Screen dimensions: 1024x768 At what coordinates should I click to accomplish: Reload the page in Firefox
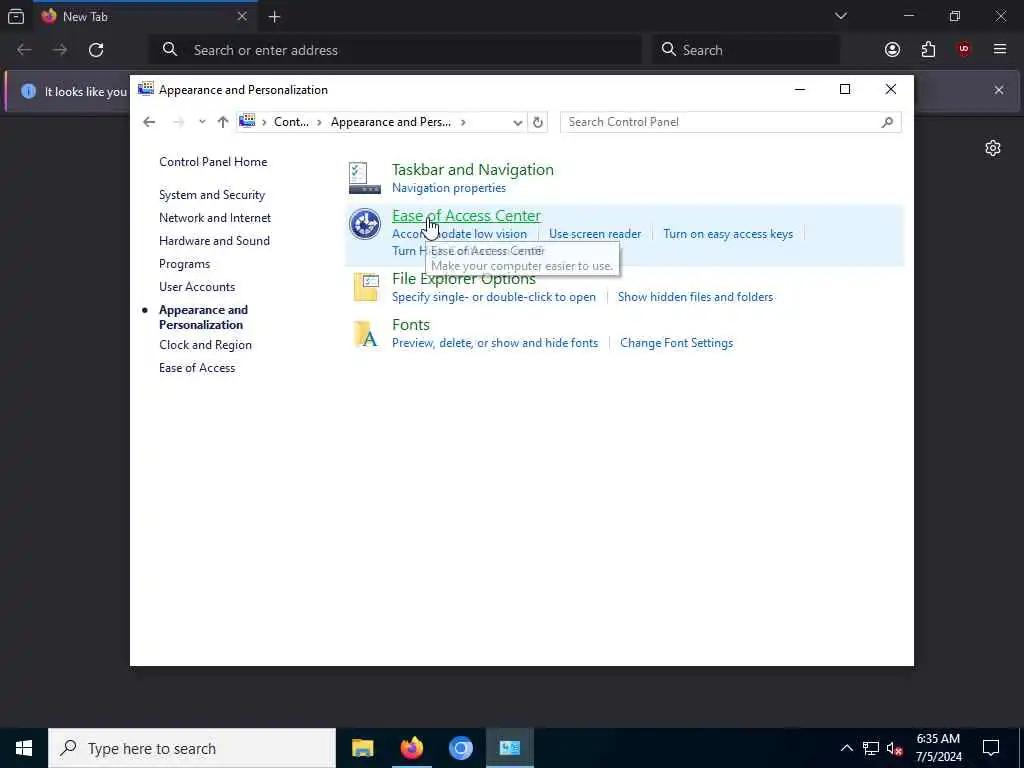(x=96, y=50)
